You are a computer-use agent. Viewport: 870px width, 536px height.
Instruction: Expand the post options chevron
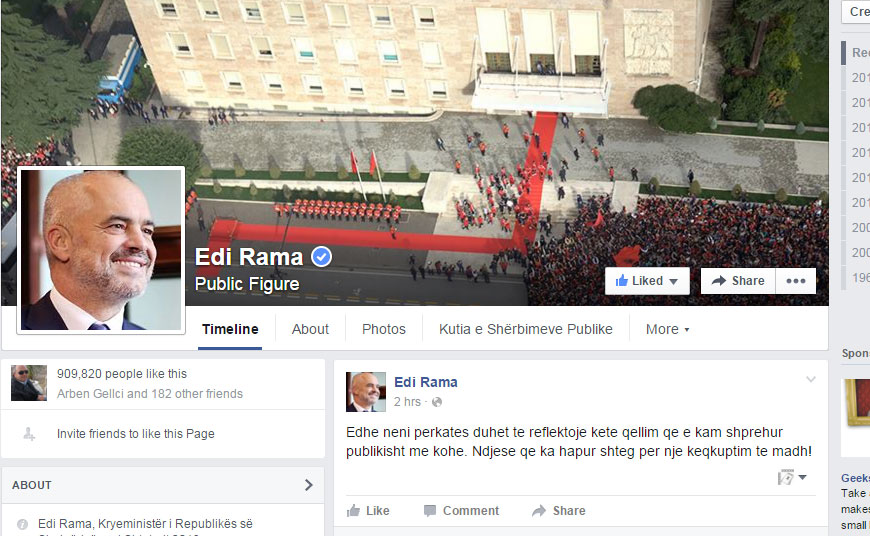[x=811, y=380]
